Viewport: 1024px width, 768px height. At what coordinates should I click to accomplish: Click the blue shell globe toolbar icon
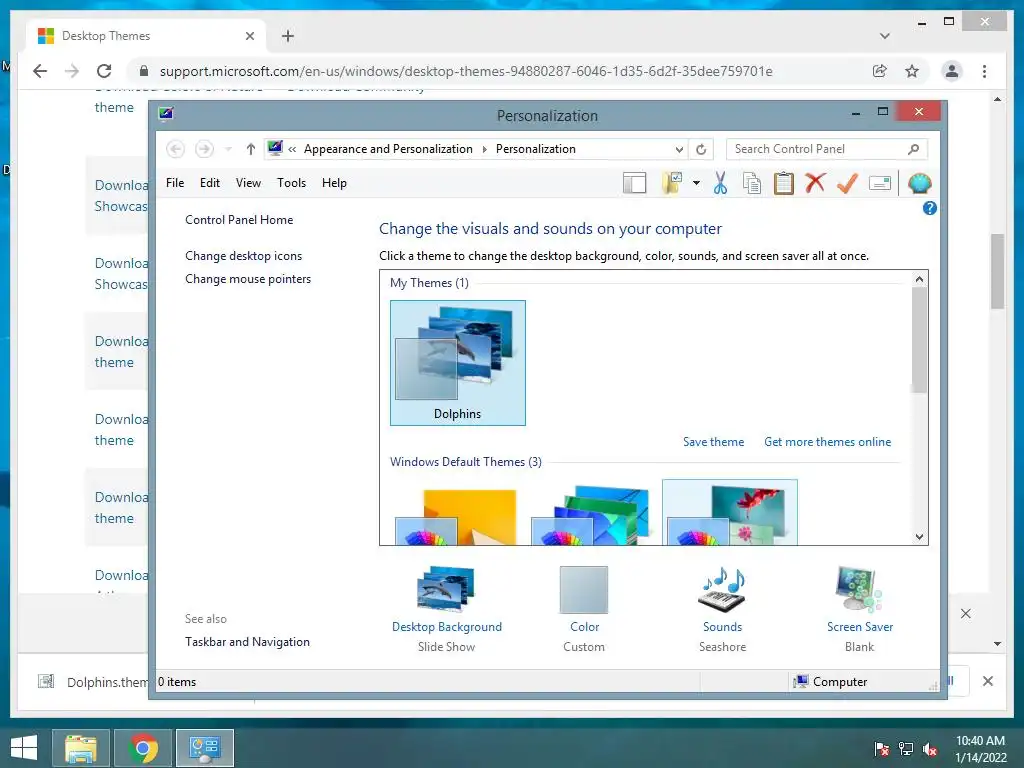coord(920,184)
